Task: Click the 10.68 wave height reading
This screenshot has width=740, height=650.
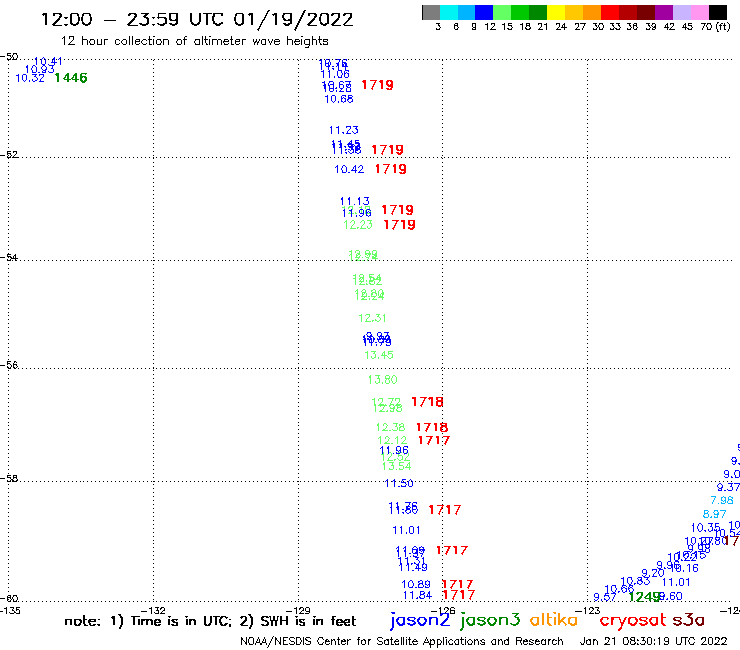Action: click(x=339, y=99)
